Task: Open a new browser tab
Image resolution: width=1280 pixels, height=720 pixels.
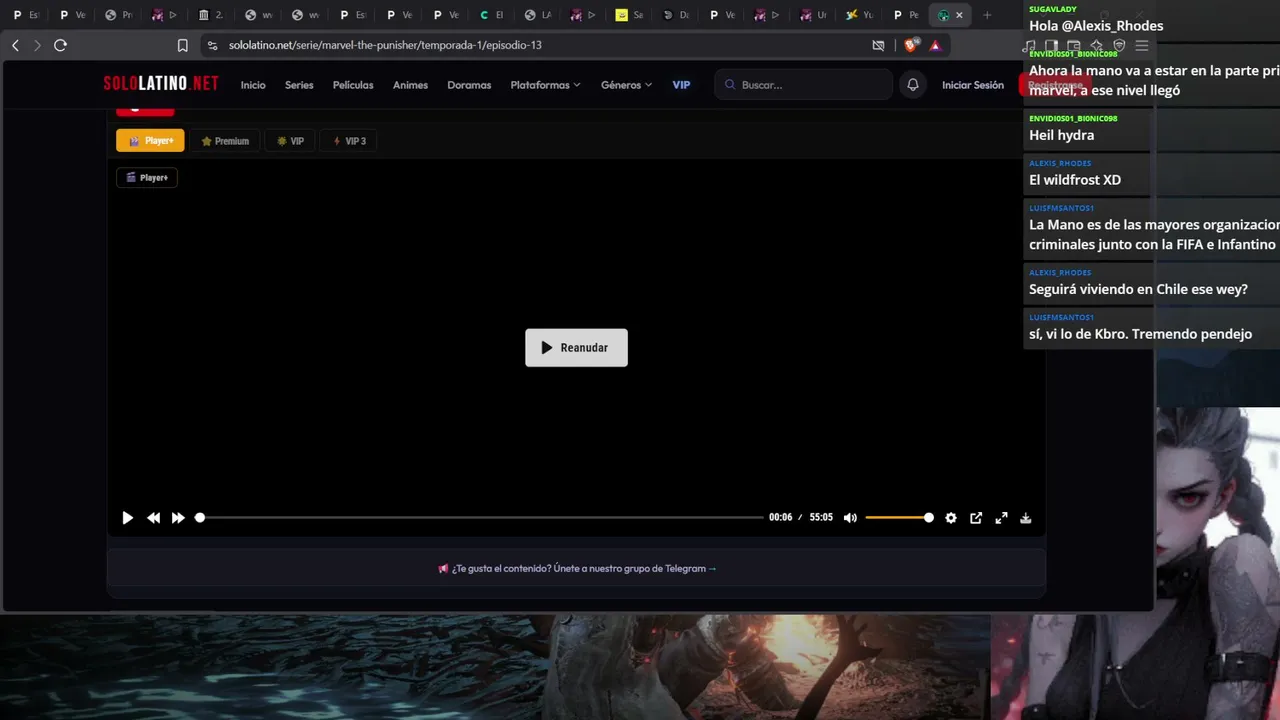Action: click(x=987, y=15)
